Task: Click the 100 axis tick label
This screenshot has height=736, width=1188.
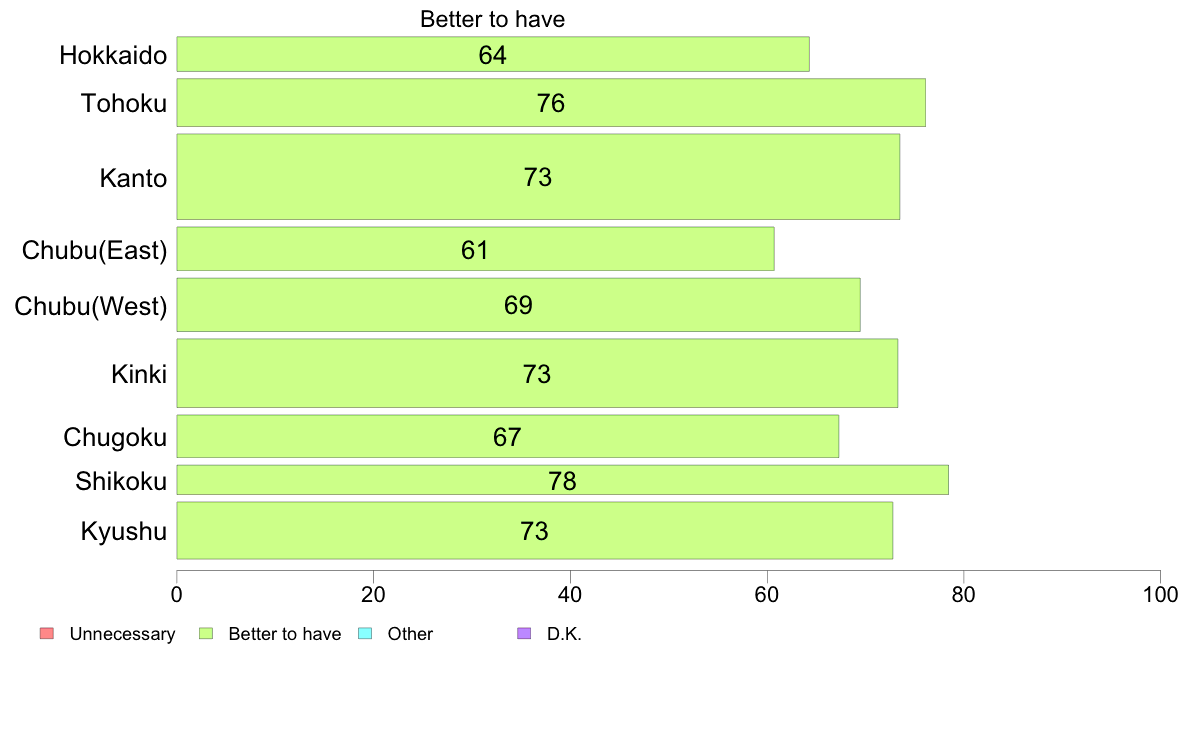Action: [x=1161, y=595]
